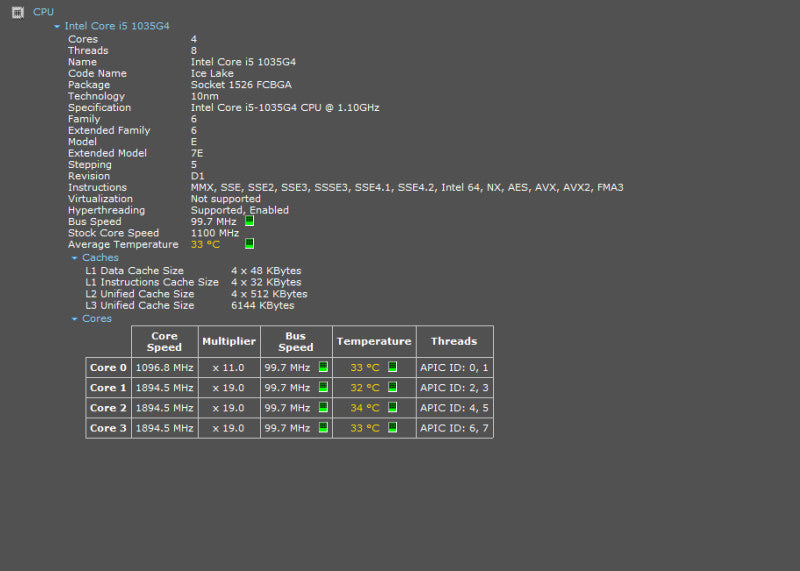Select the Specification value with 1.10GHz
This screenshot has height=571, width=800.
pos(285,108)
